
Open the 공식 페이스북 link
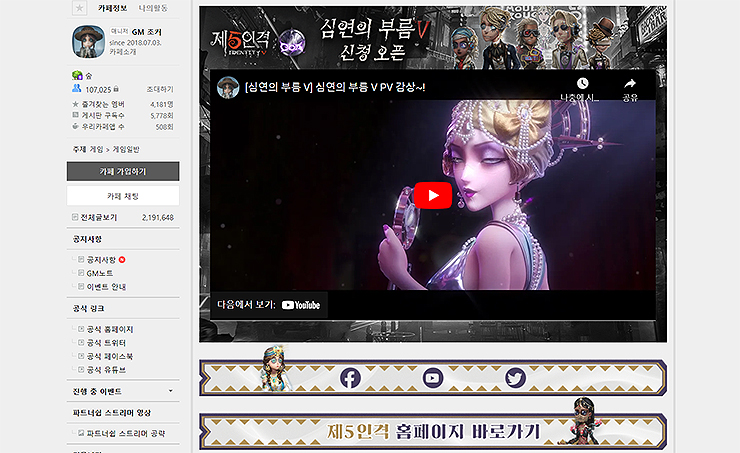tap(110, 356)
